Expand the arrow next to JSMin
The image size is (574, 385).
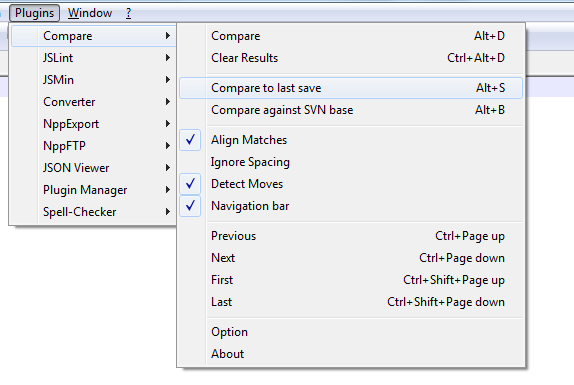168,79
